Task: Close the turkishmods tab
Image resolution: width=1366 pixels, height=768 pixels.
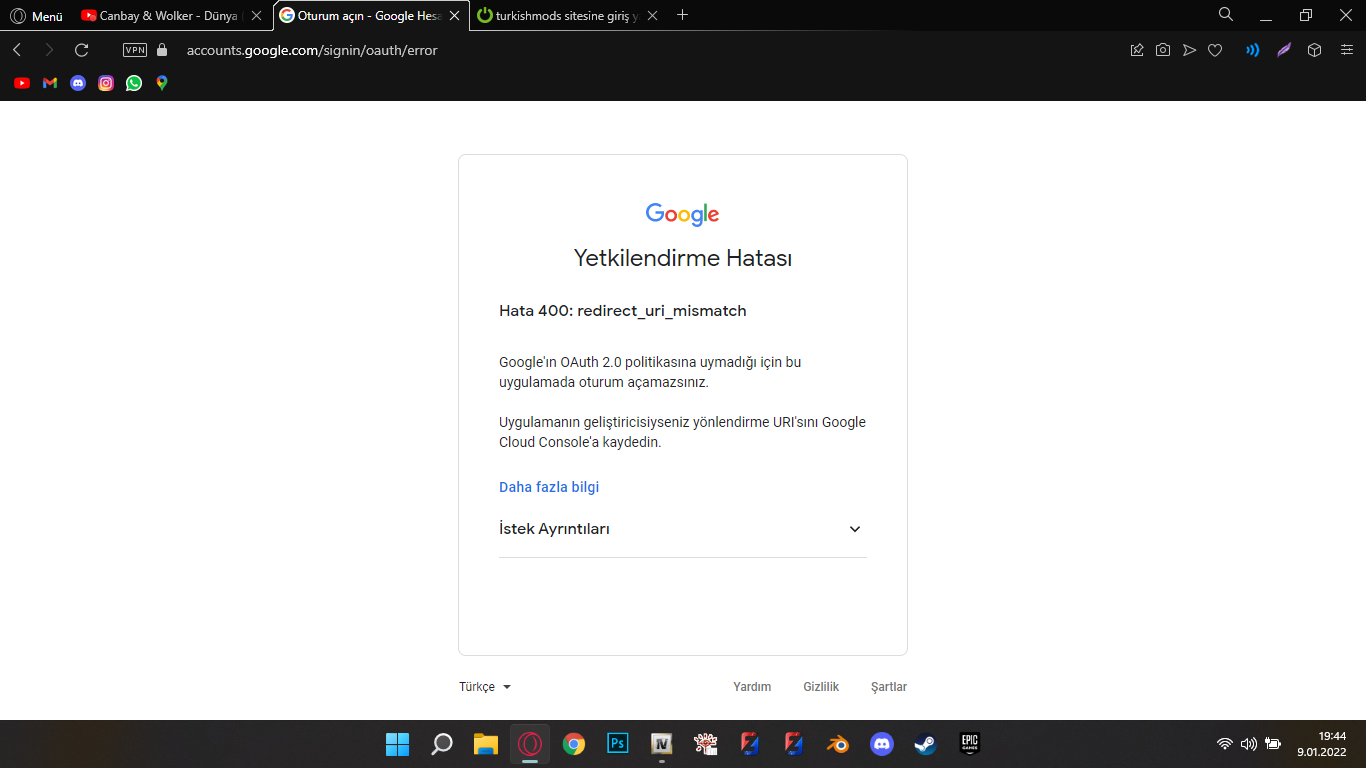Action: [x=653, y=16]
